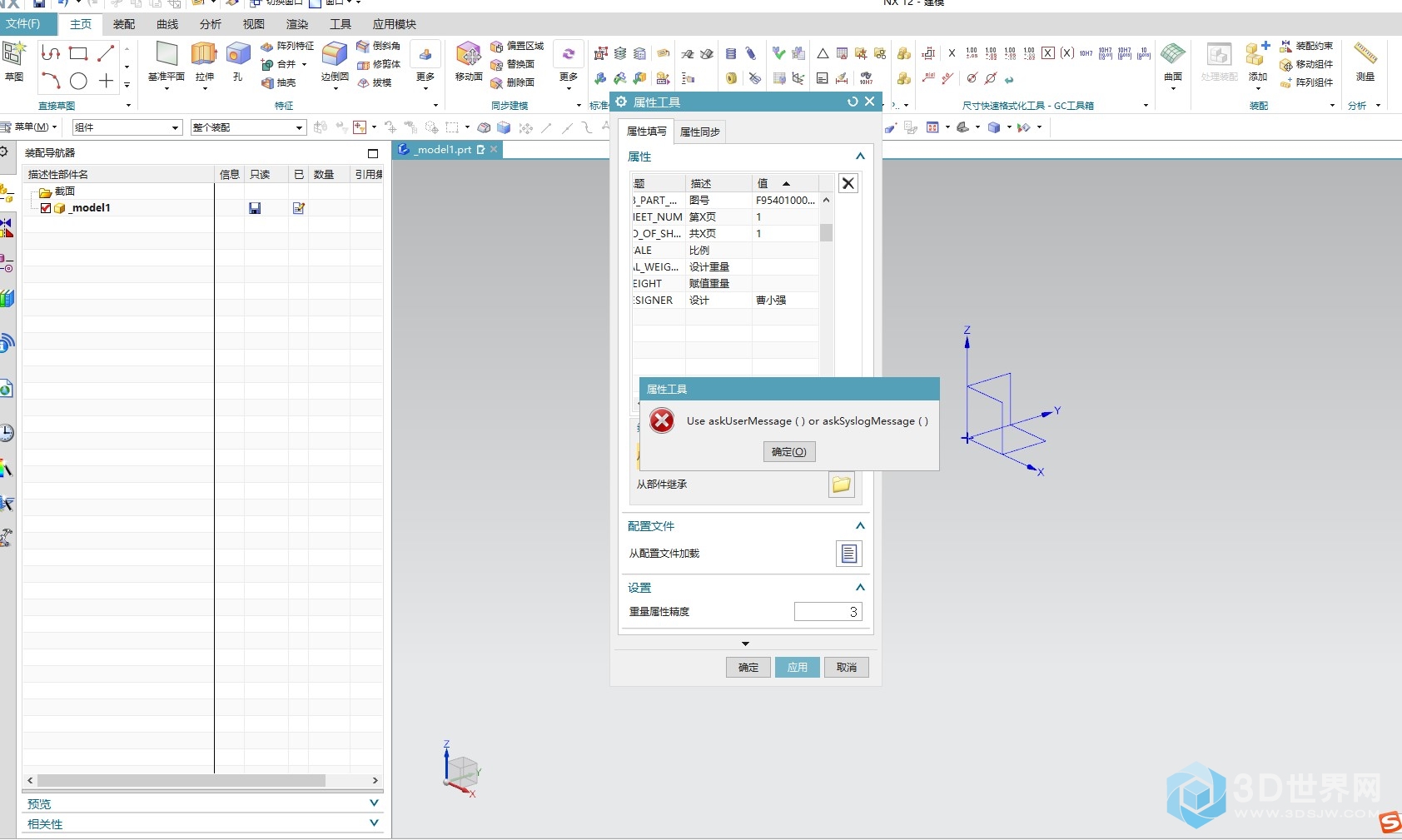
Task: Choose the line sketch tool
Action: coord(106,53)
